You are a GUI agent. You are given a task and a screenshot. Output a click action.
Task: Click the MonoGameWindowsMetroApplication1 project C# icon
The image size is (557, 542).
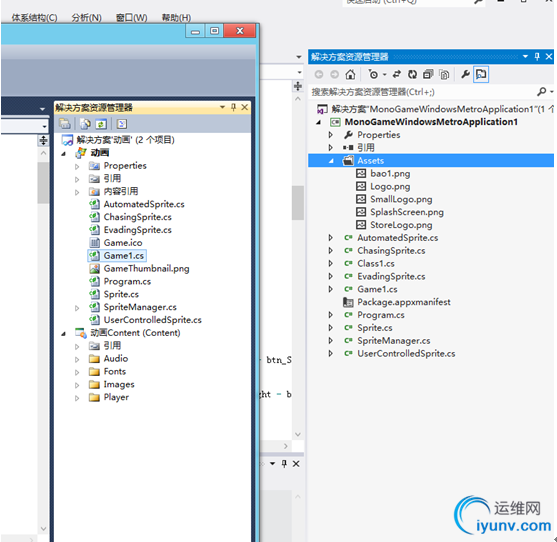(335, 122)
